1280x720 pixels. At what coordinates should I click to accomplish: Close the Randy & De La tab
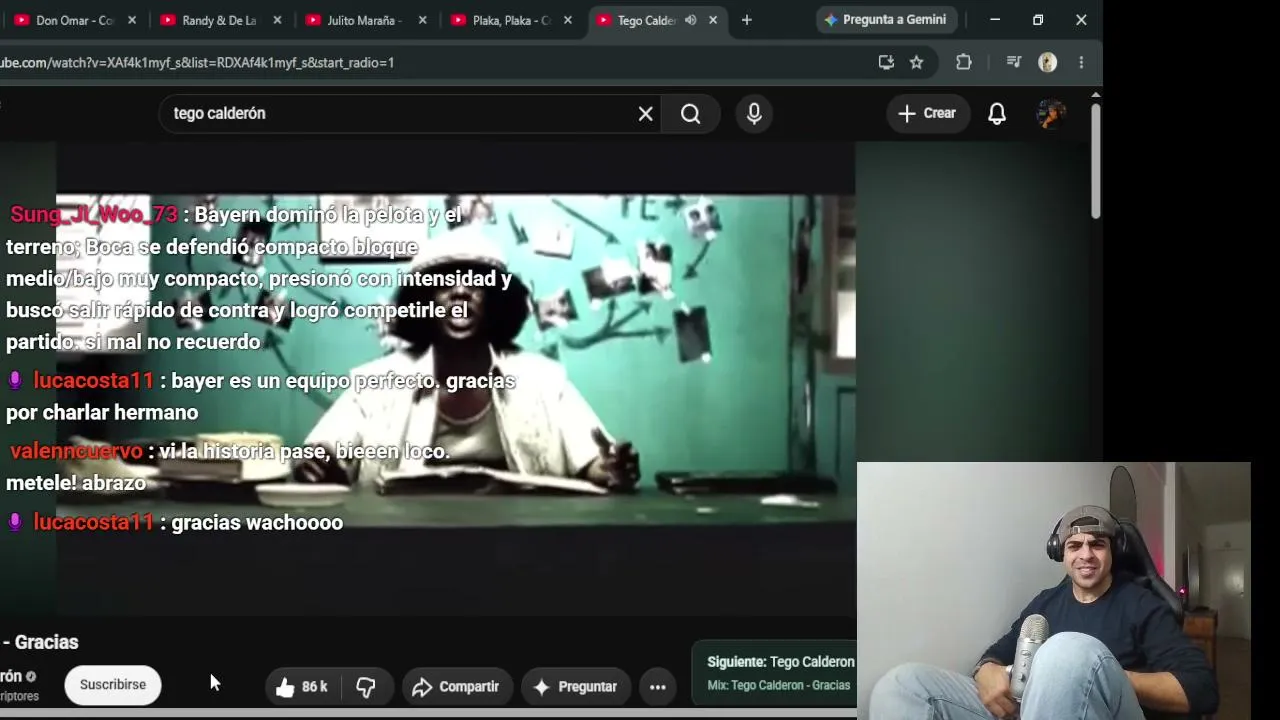coord(277,20)
